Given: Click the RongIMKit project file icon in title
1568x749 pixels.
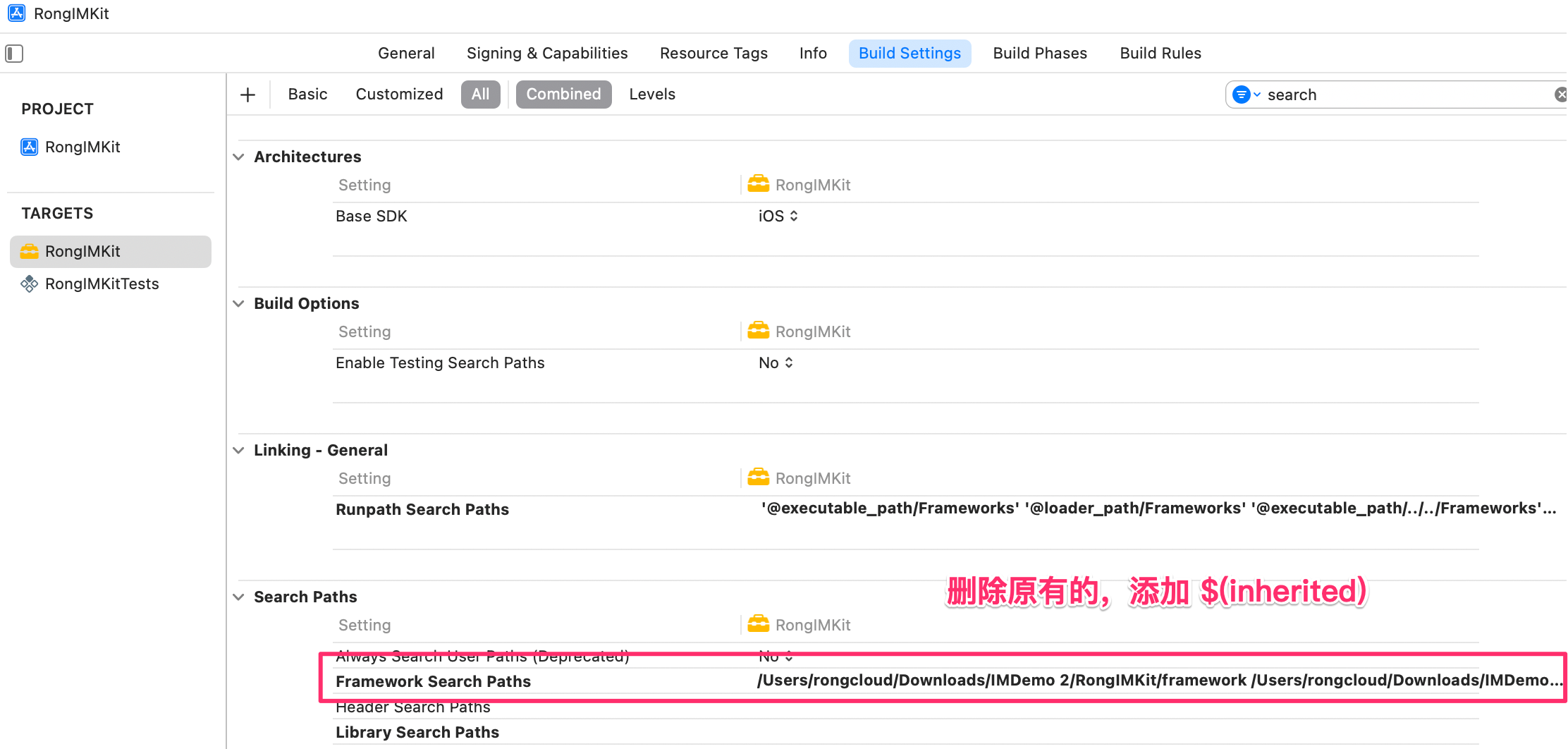Looking at the screenshot, I should point(17,13).
